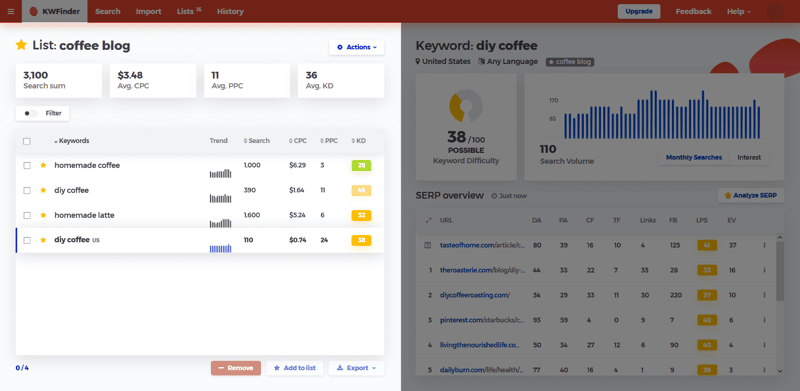Click the coffee blog list tag
Image resolution: width=800 pixels, height=391 pixels.
pyautogui.click(x=570, y=62)
